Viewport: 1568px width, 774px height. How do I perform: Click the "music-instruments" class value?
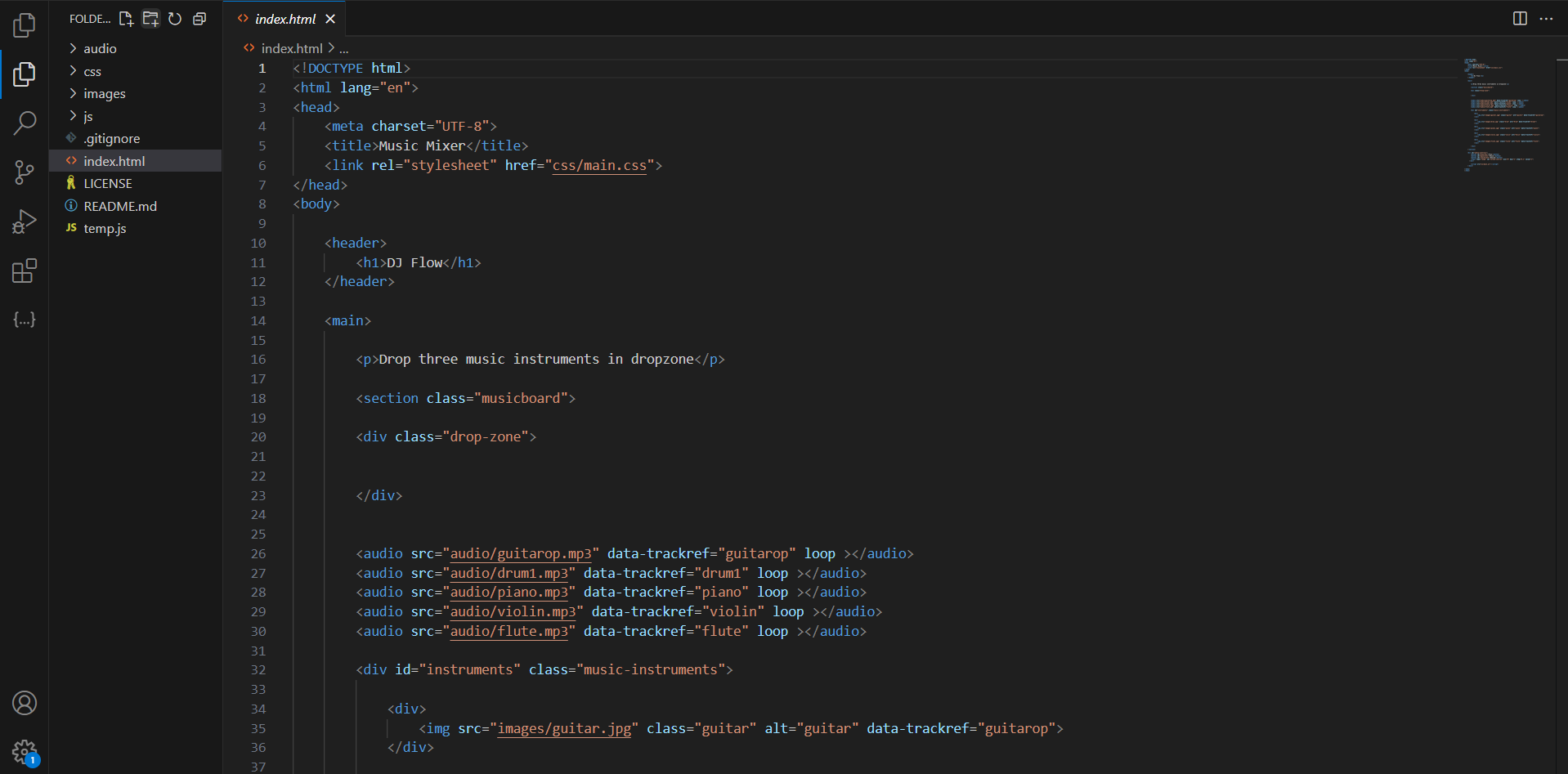(x=651, y=669)
